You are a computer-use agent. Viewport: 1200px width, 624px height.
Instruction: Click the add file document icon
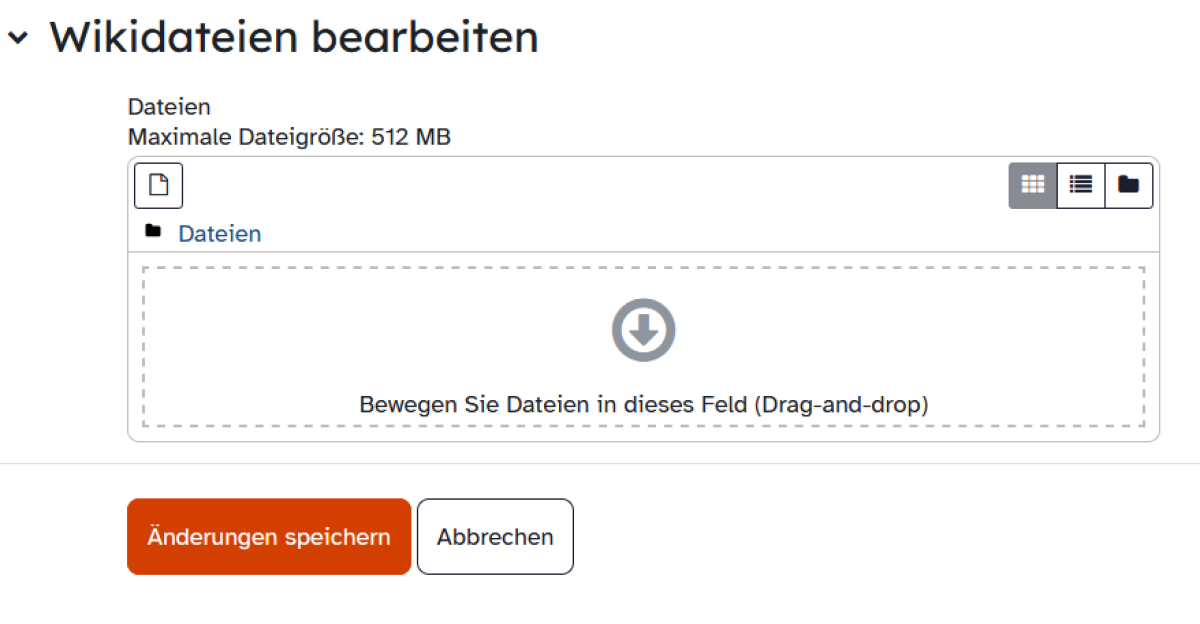(158, 185)
